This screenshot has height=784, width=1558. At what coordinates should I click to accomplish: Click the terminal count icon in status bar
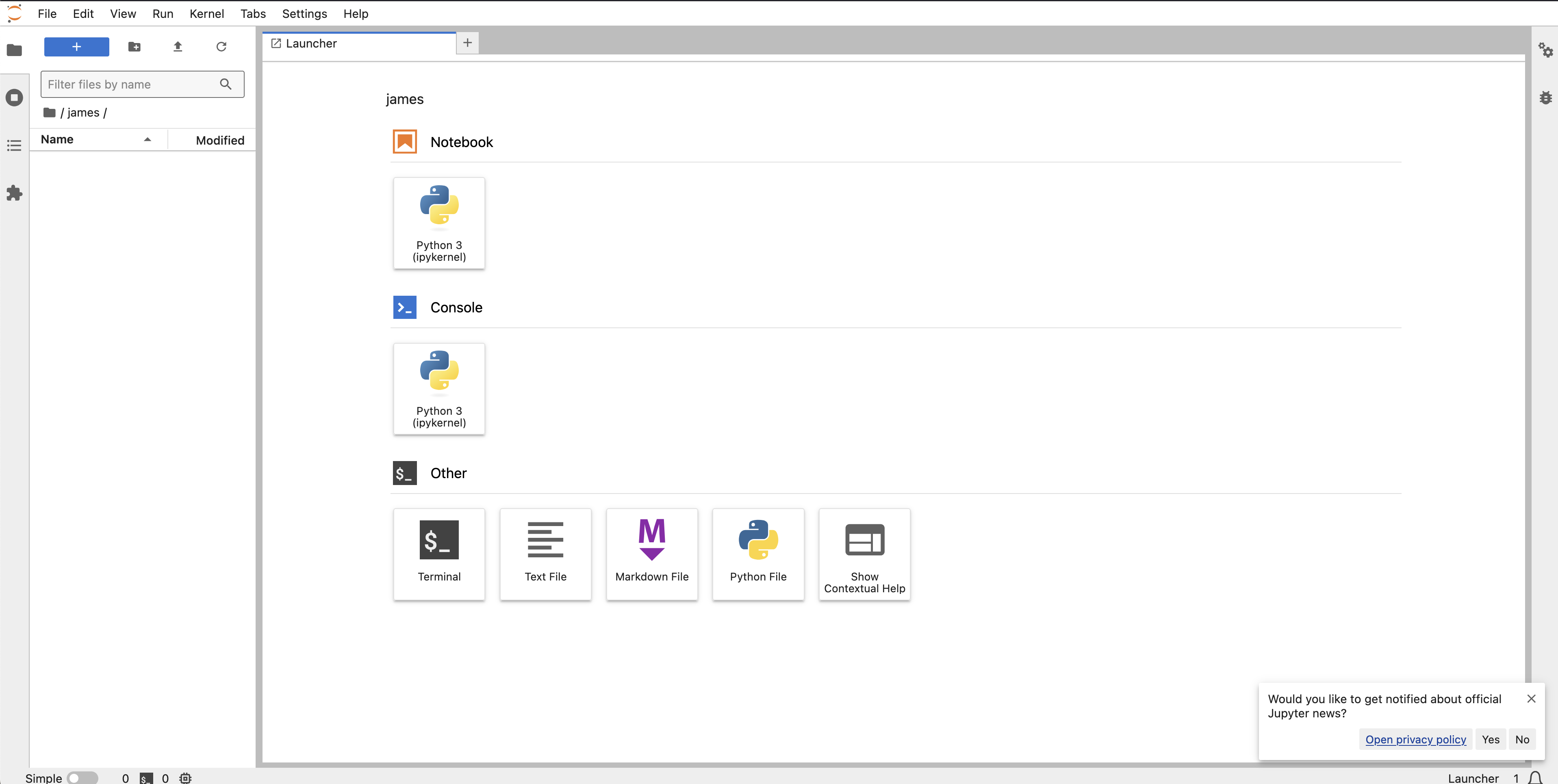coord(146,778)
